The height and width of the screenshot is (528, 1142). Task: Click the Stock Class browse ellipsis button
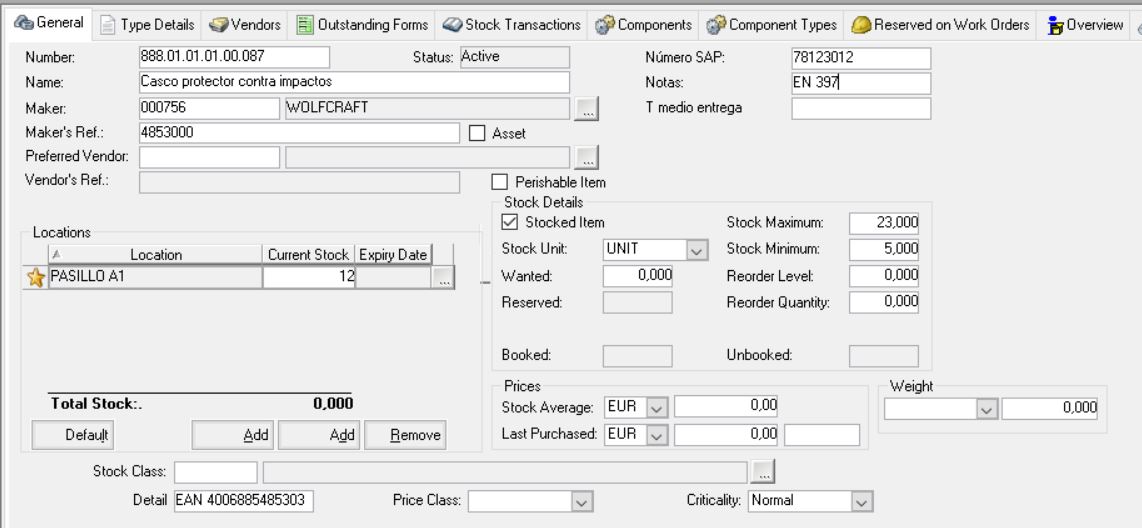pos(763,472)
